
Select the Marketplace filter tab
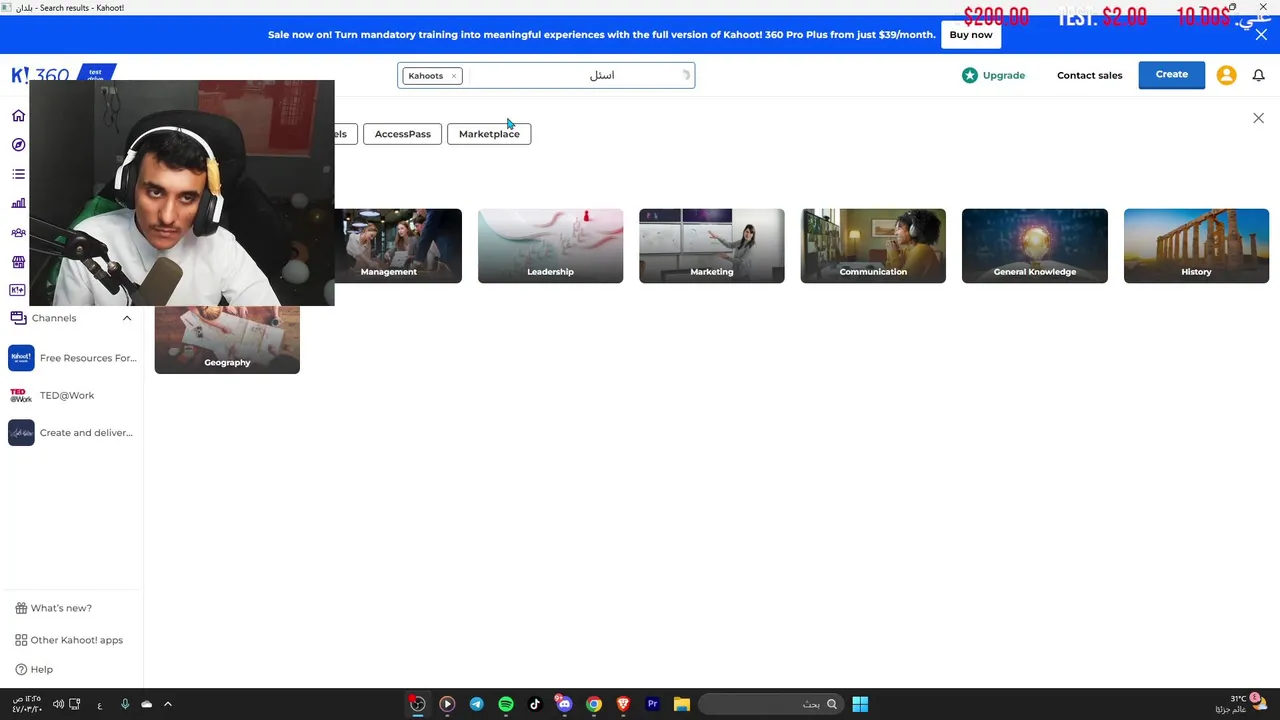tap(489, 134)
